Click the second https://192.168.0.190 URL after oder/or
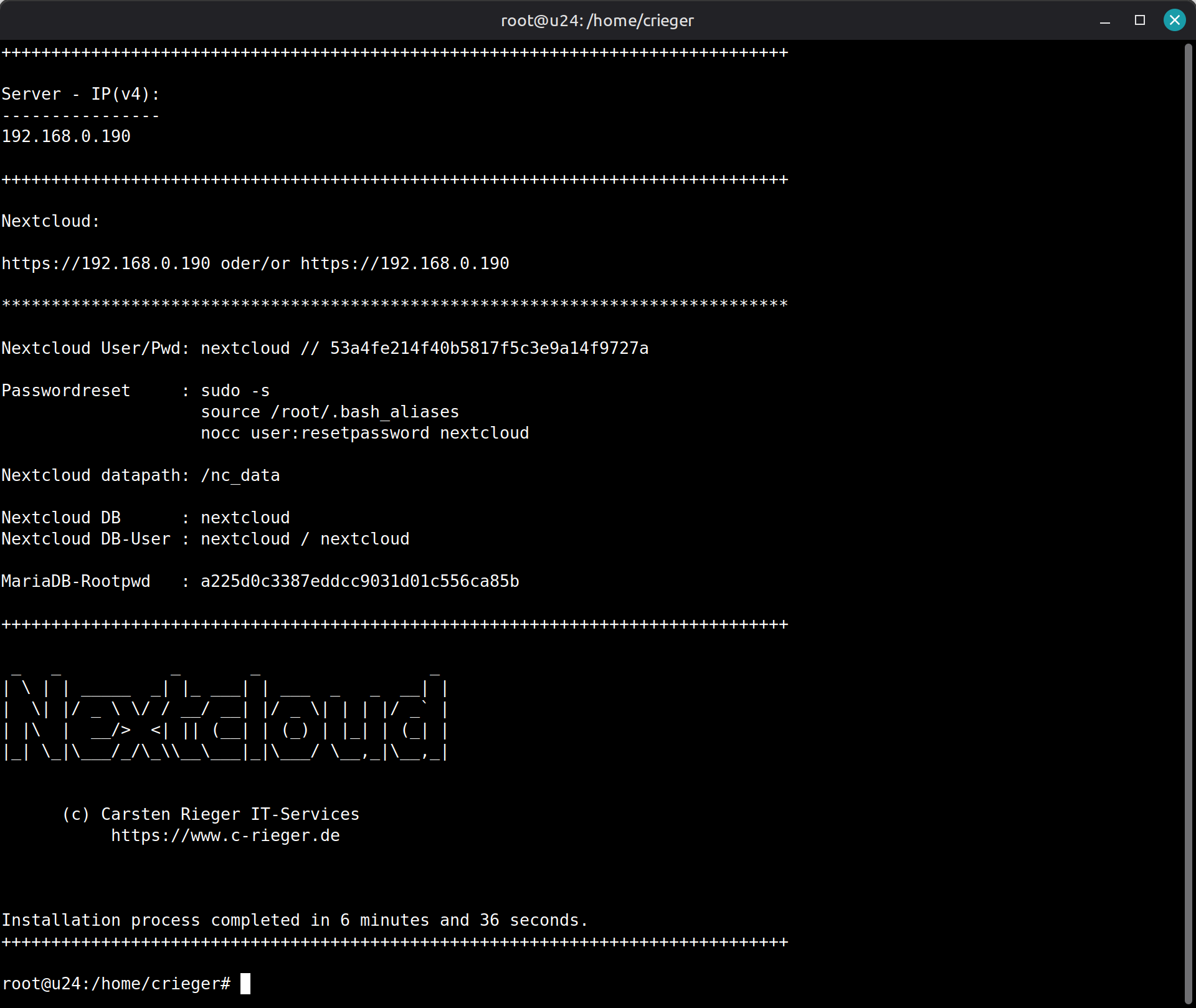The width and height of the screenshot is (1196, 1008). click(405, 264)
